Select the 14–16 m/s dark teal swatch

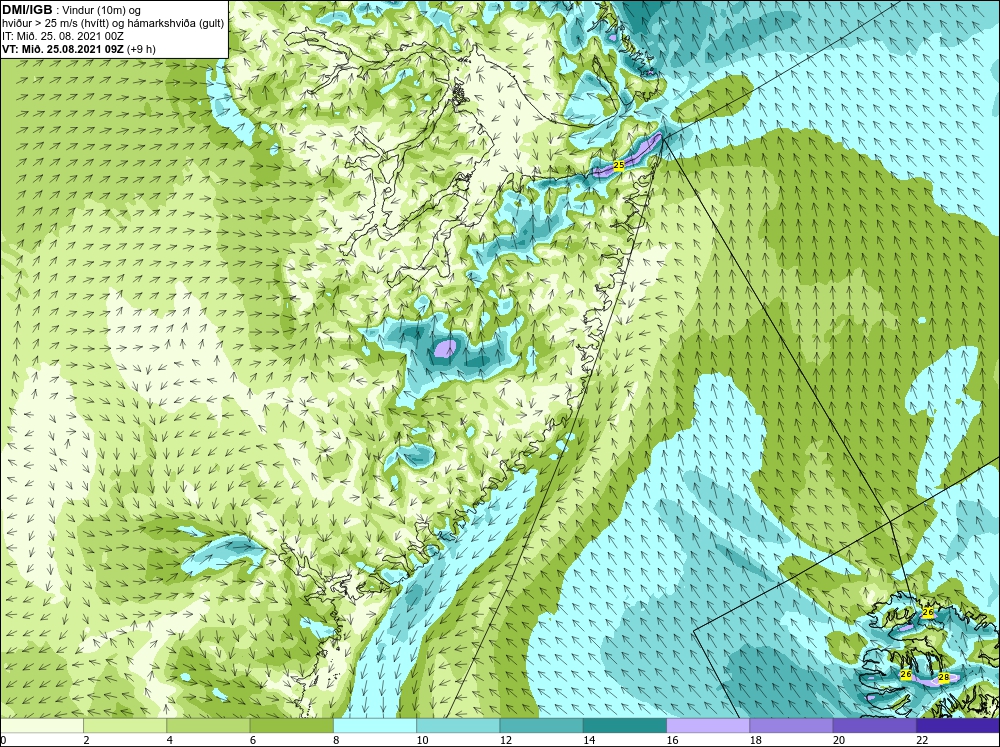(624, 726)
